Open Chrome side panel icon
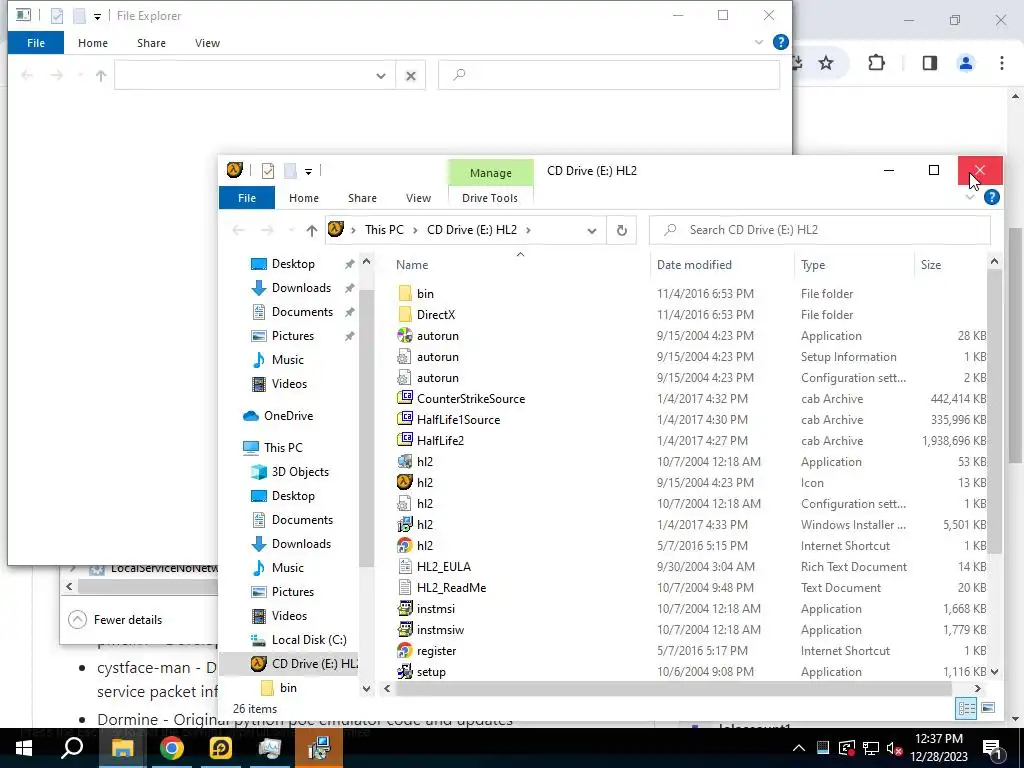Screen dimensions: 1024x768 (x=930, y=63)
